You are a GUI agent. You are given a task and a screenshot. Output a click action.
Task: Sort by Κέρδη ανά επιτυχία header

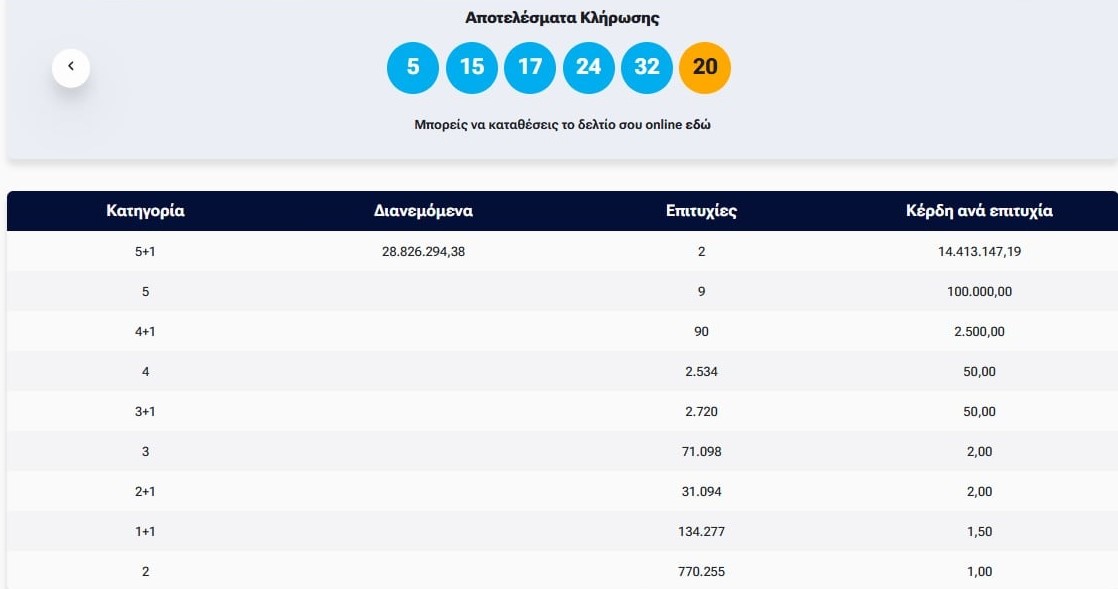(979, 211)
